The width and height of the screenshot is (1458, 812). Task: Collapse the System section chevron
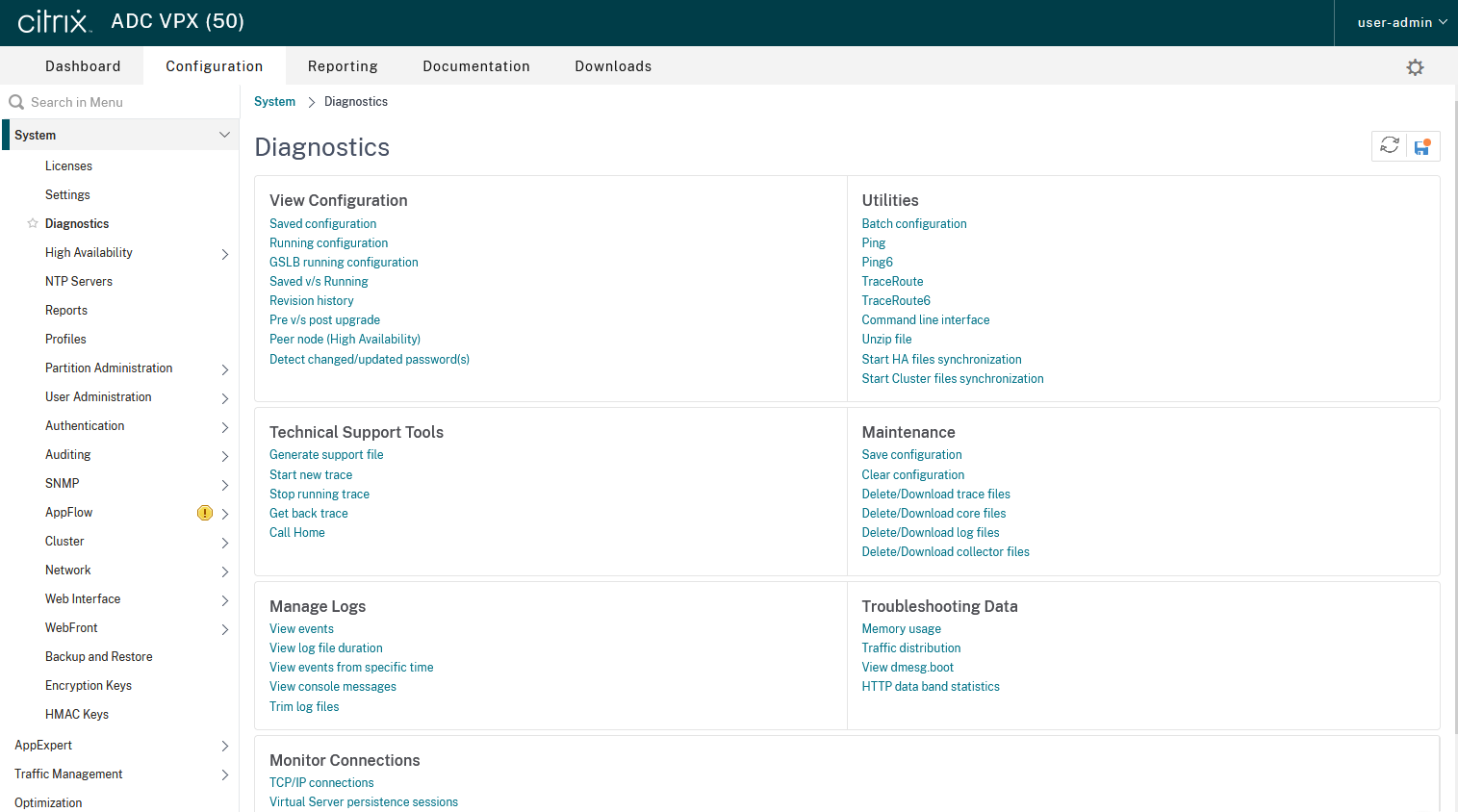click(x=224, y=135)
